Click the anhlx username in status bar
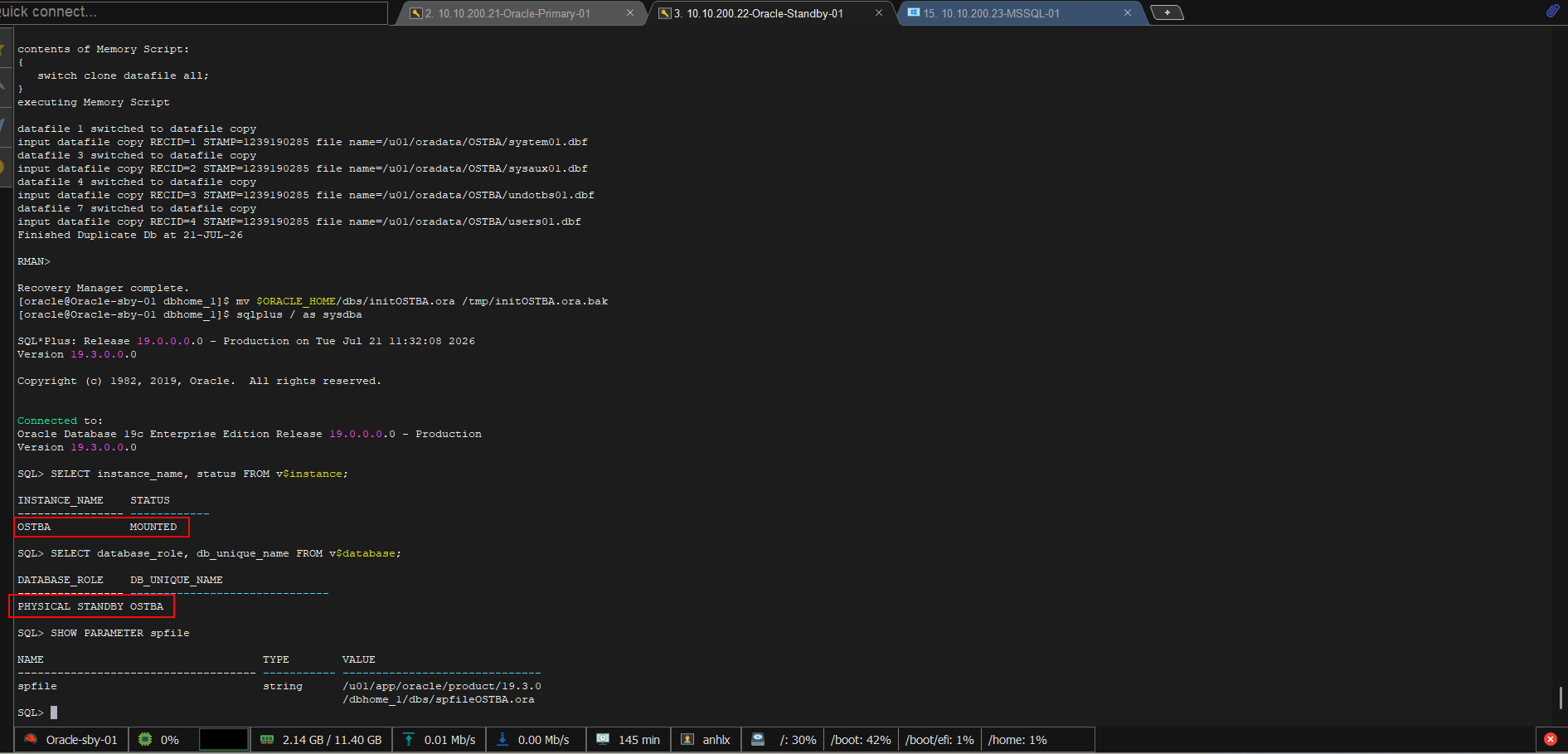 click(x=716, y=740)
